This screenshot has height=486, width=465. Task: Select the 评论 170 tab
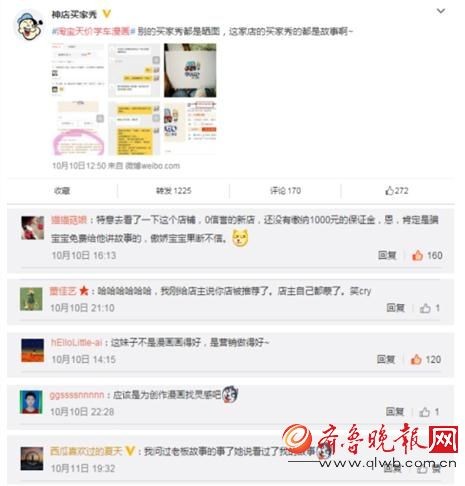pos(285,191)
